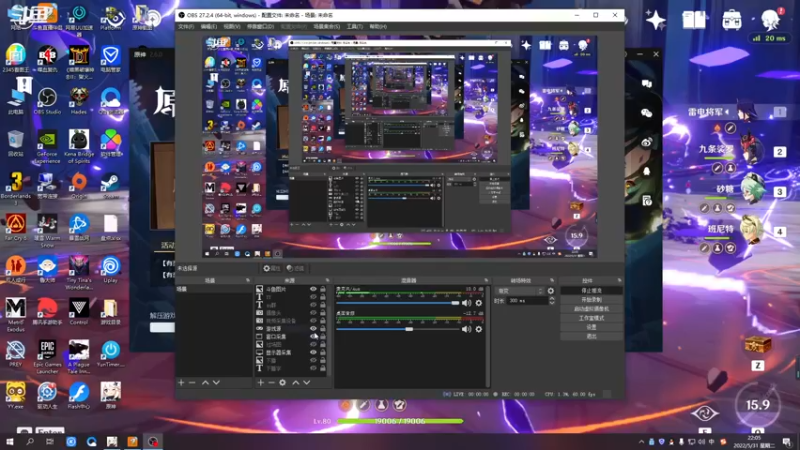Move scene down with the arrow icon
Screen dimensions: 800x450
click(x=216, y=382)
